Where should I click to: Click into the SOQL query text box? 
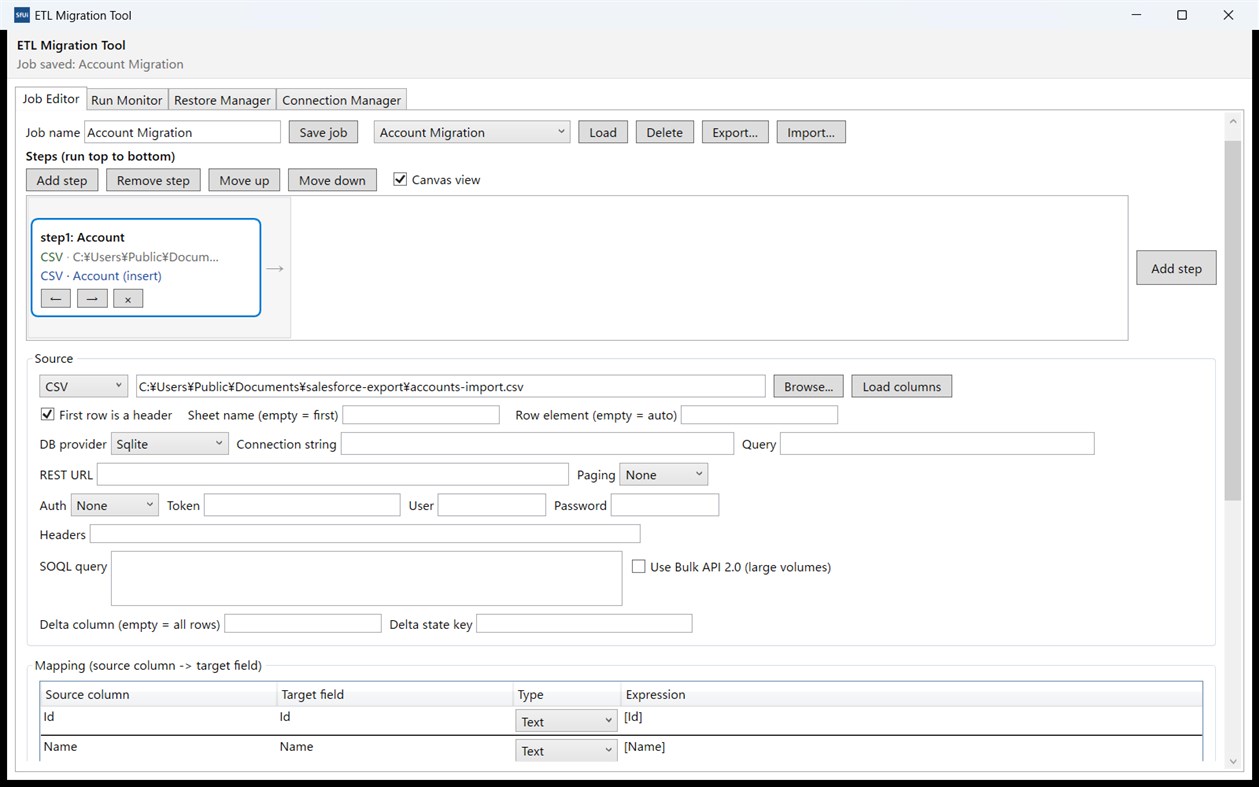tap(366, 578)
